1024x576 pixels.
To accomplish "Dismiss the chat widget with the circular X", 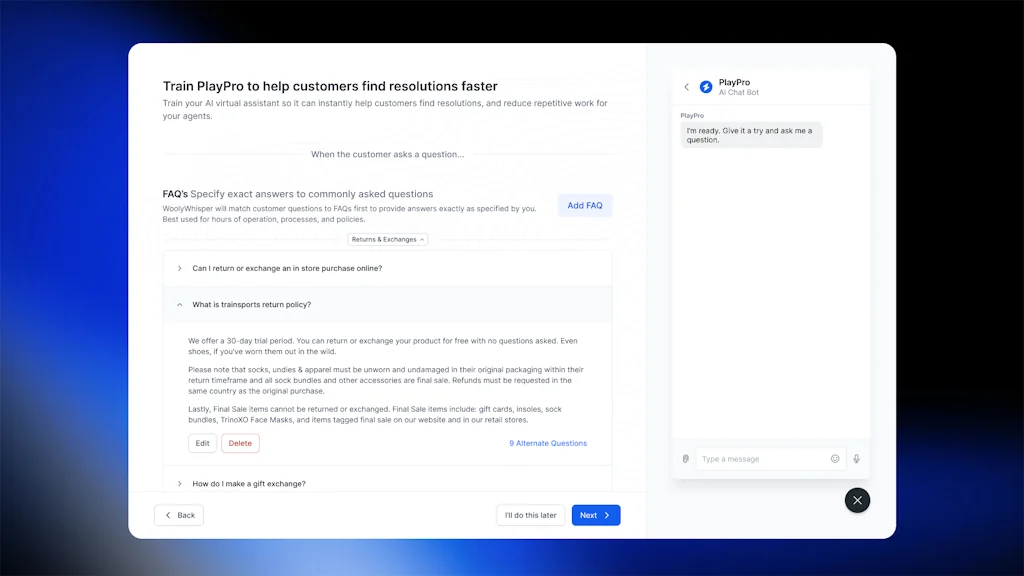I will [x=857, y=500].
